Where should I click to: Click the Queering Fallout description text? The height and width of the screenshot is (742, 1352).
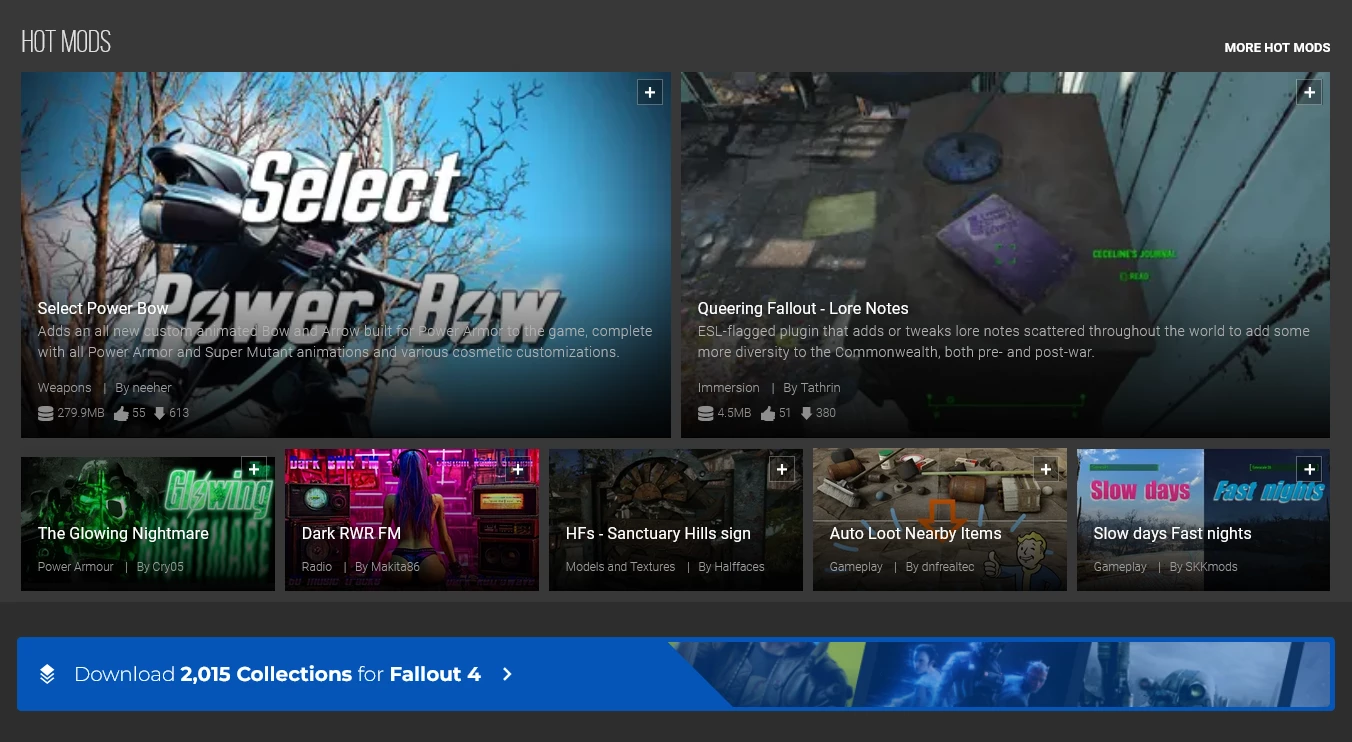[x=1003, y=341]
